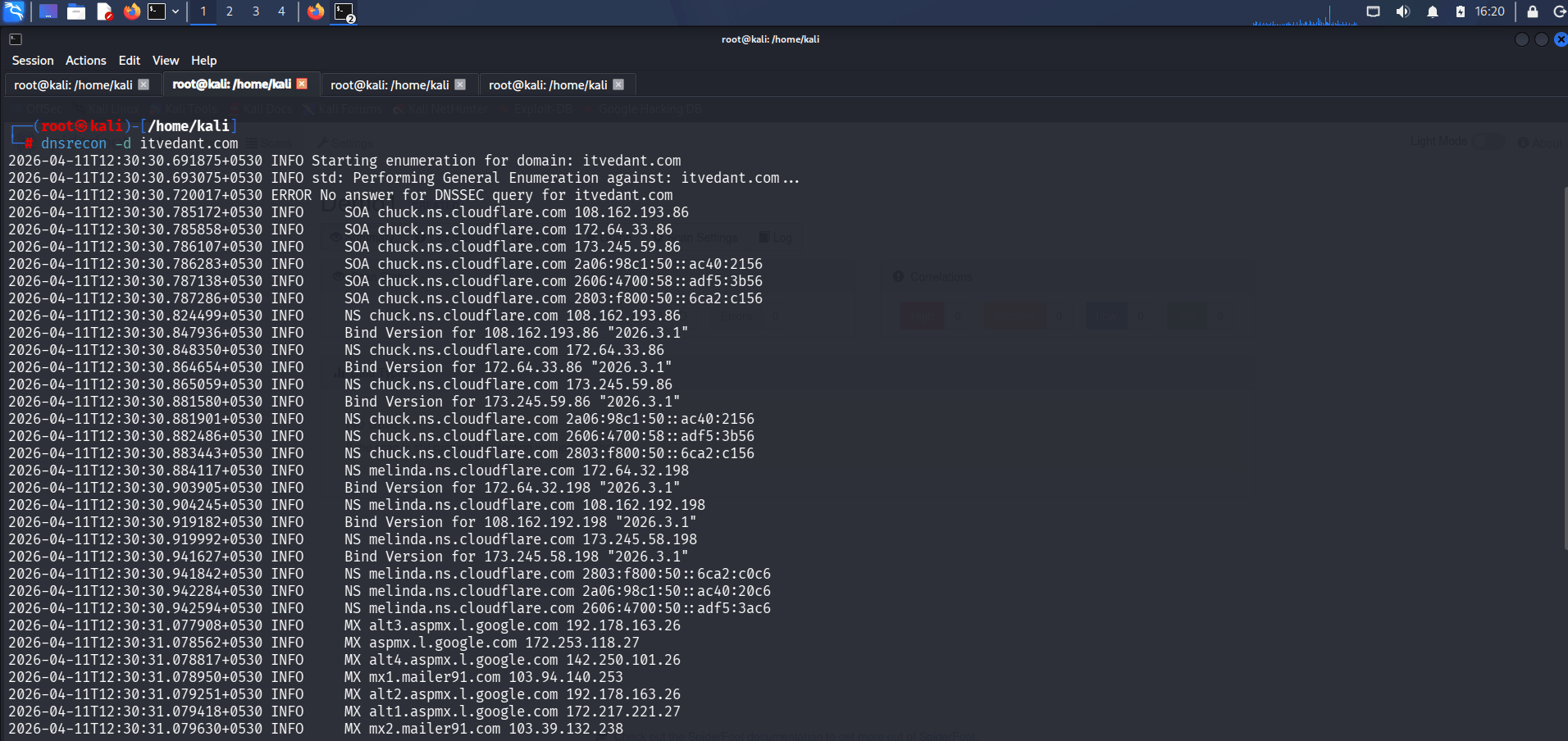Switch to the first terminal tab
The height and width of the screenshot is (741, 1568).
point(81,84)
